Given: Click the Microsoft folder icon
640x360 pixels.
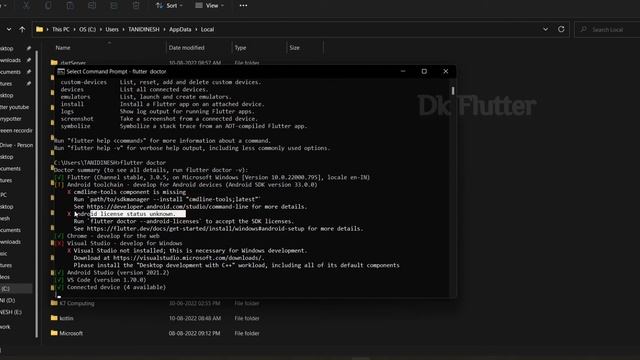Looking at the screenshot, I should (54, 333).
